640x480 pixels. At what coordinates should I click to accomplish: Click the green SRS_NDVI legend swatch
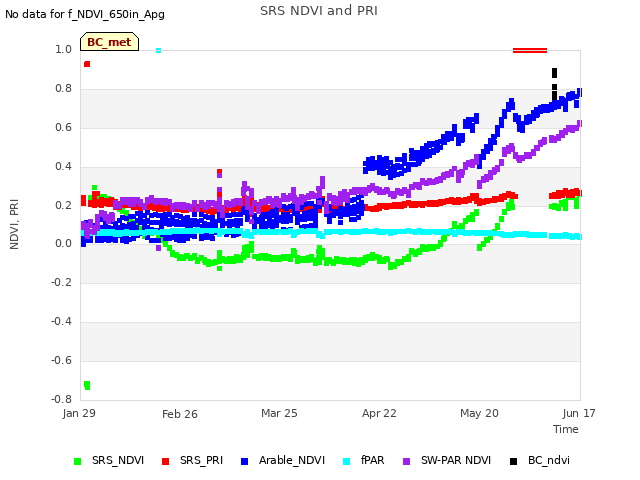pyautogui.click(x=78, y=461)
